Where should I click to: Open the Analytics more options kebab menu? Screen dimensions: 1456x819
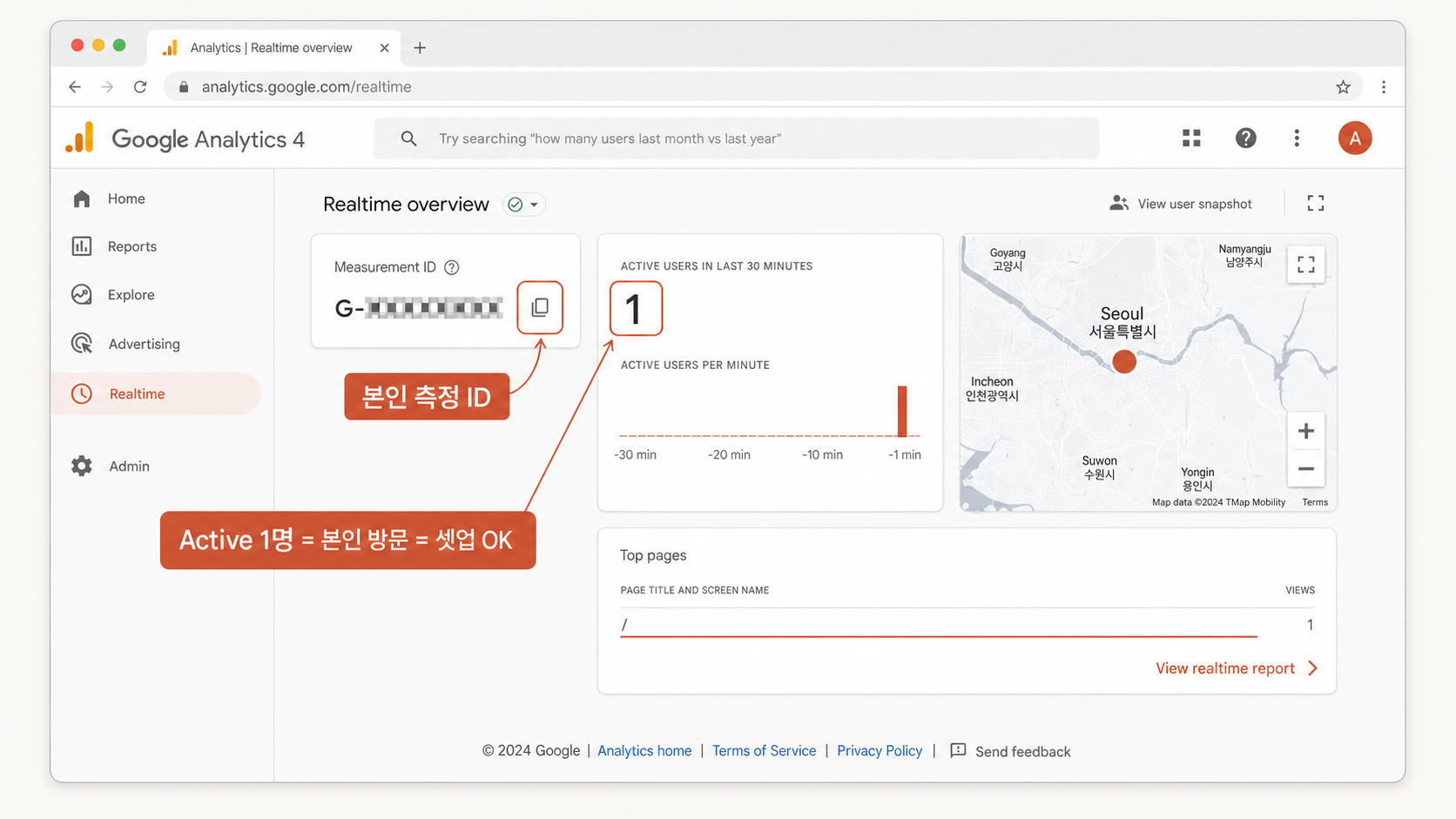(1297, 138)
